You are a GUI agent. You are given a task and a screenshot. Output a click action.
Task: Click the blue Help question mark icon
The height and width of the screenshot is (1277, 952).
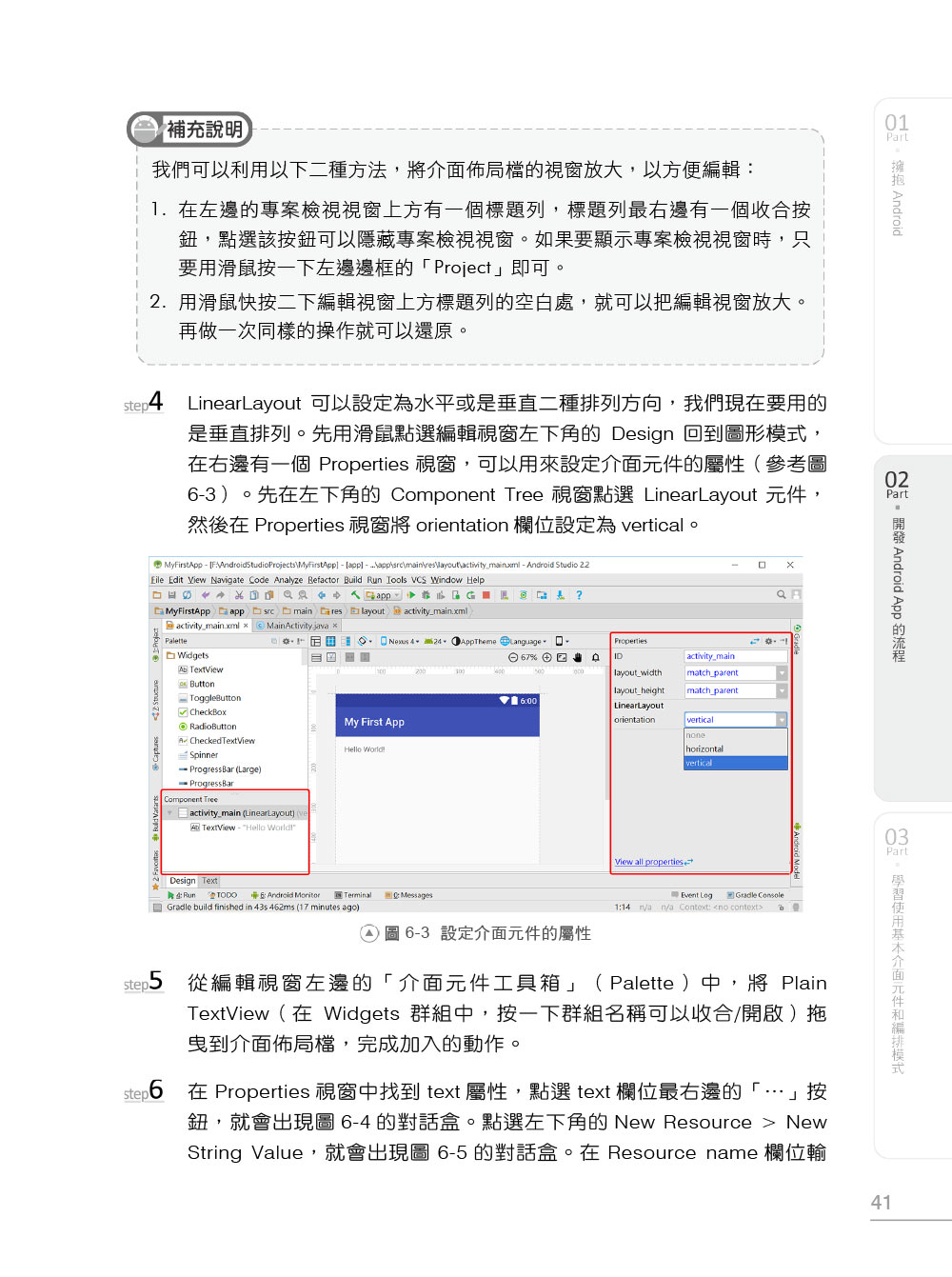click(x=579, y=595)
